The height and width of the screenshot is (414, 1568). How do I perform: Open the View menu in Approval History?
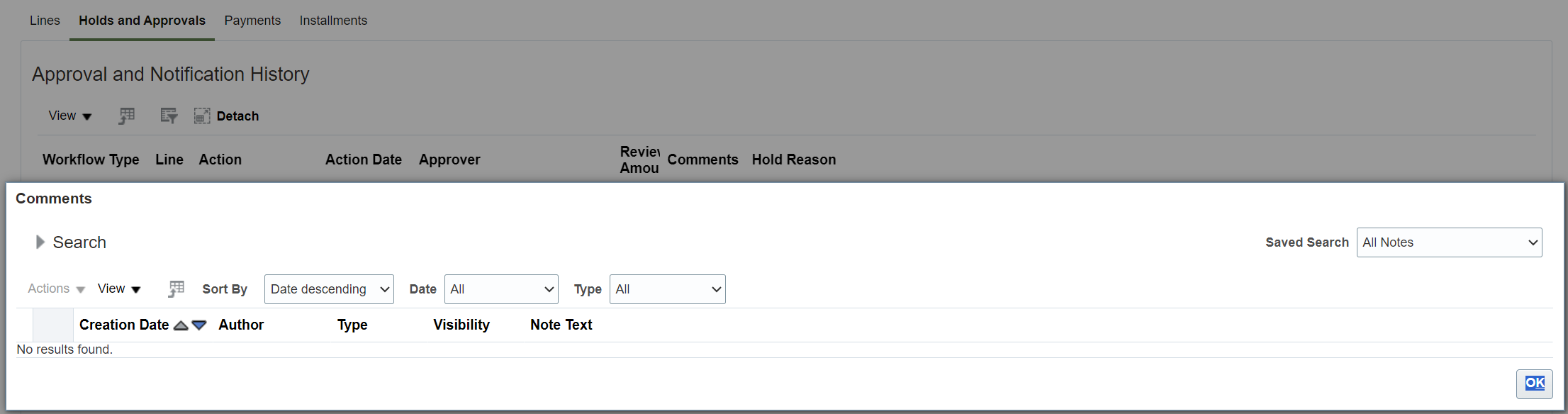pyautogui.click(x=69, y=115)
